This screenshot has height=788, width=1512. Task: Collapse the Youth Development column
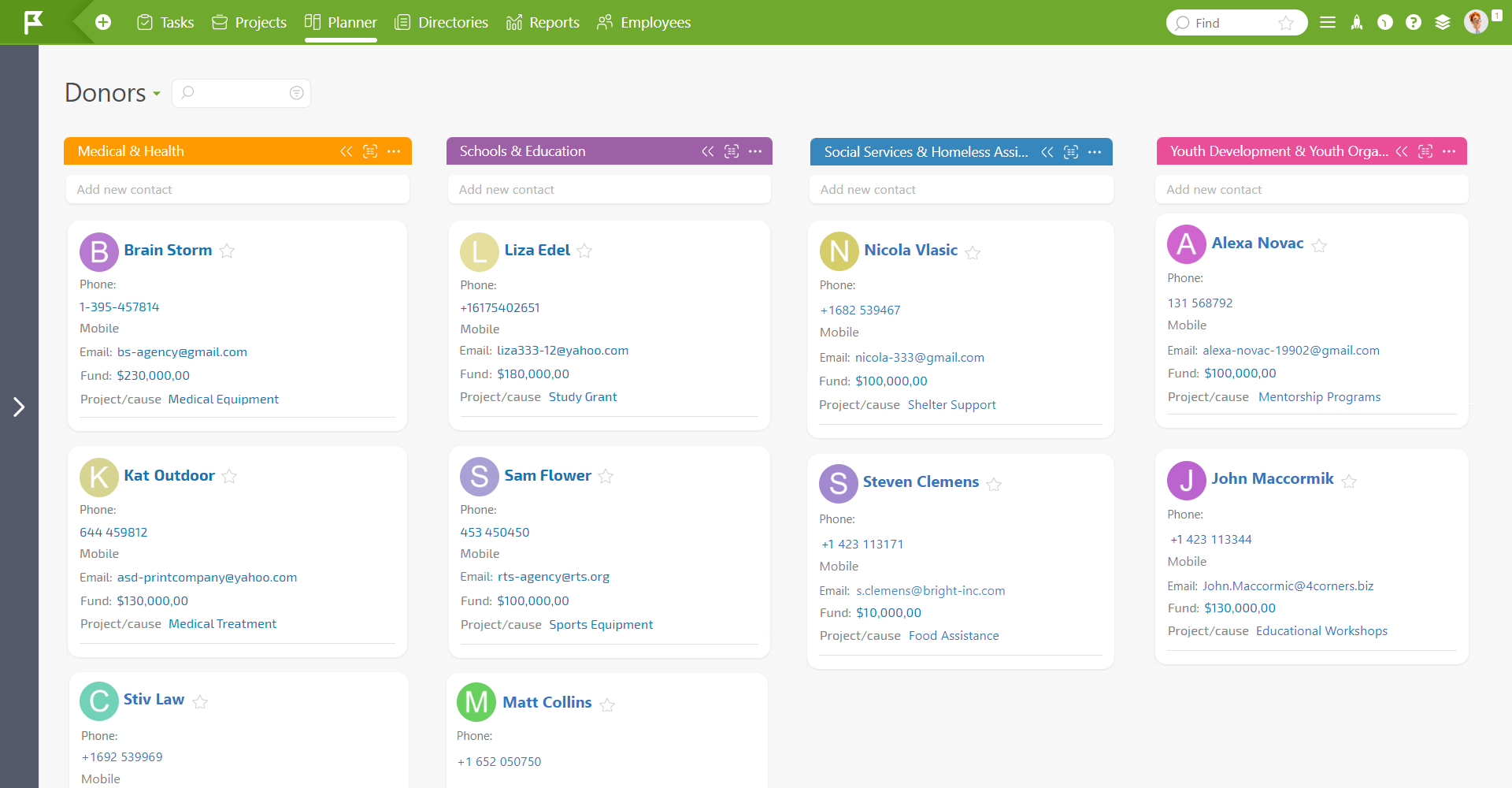(1402, 151)
